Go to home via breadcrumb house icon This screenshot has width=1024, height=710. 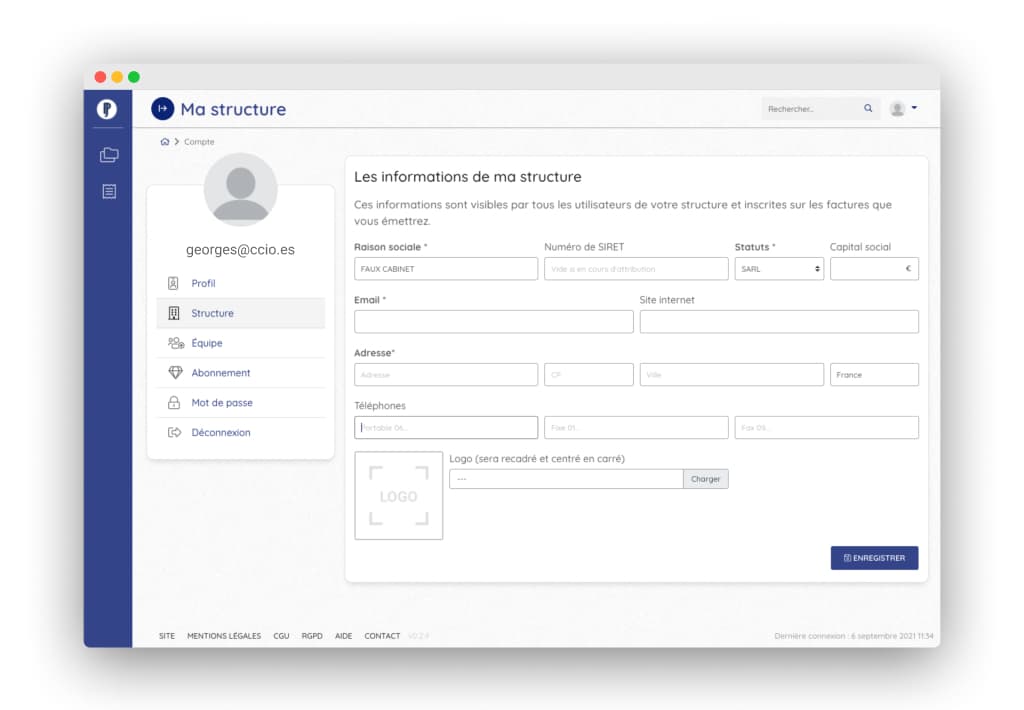(x=164, y=142)
